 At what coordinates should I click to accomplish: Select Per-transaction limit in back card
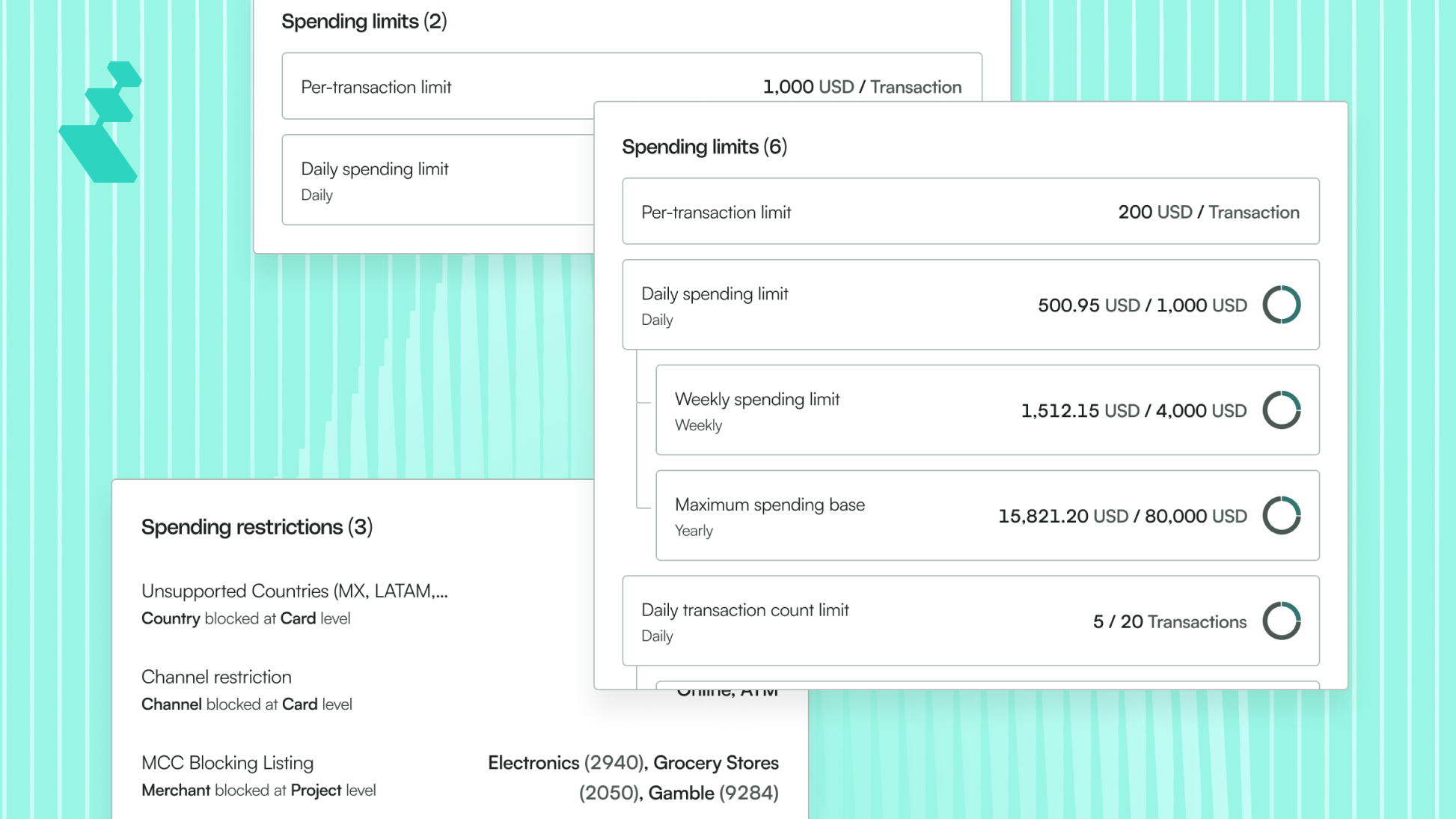point(376,87)
